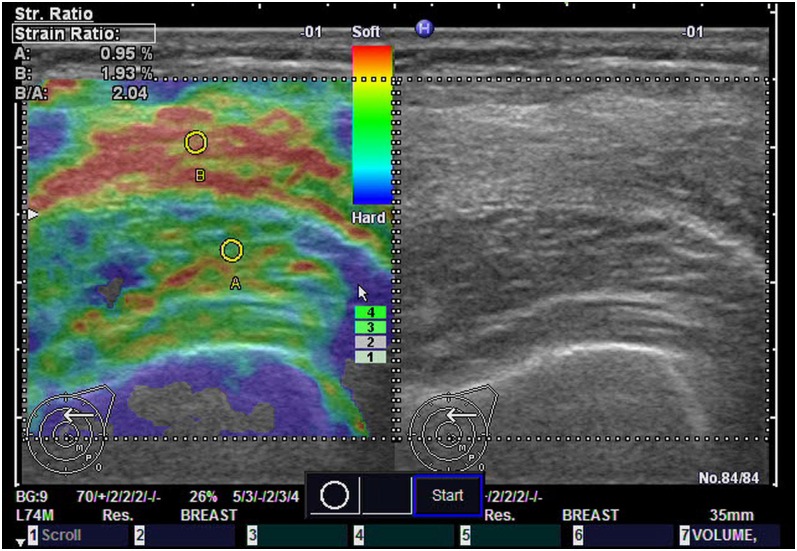This screenshot has height=551, width=797.
Task: Choose elasticity score 3
Action: click(x=371, y=327)
